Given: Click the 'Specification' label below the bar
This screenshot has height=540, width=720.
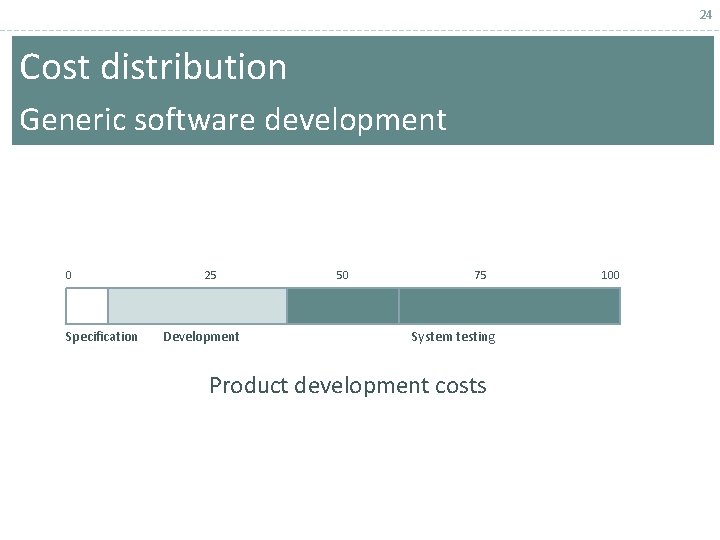Looking at the screenshot, I should pyautogui.click(x=101, y=337).
